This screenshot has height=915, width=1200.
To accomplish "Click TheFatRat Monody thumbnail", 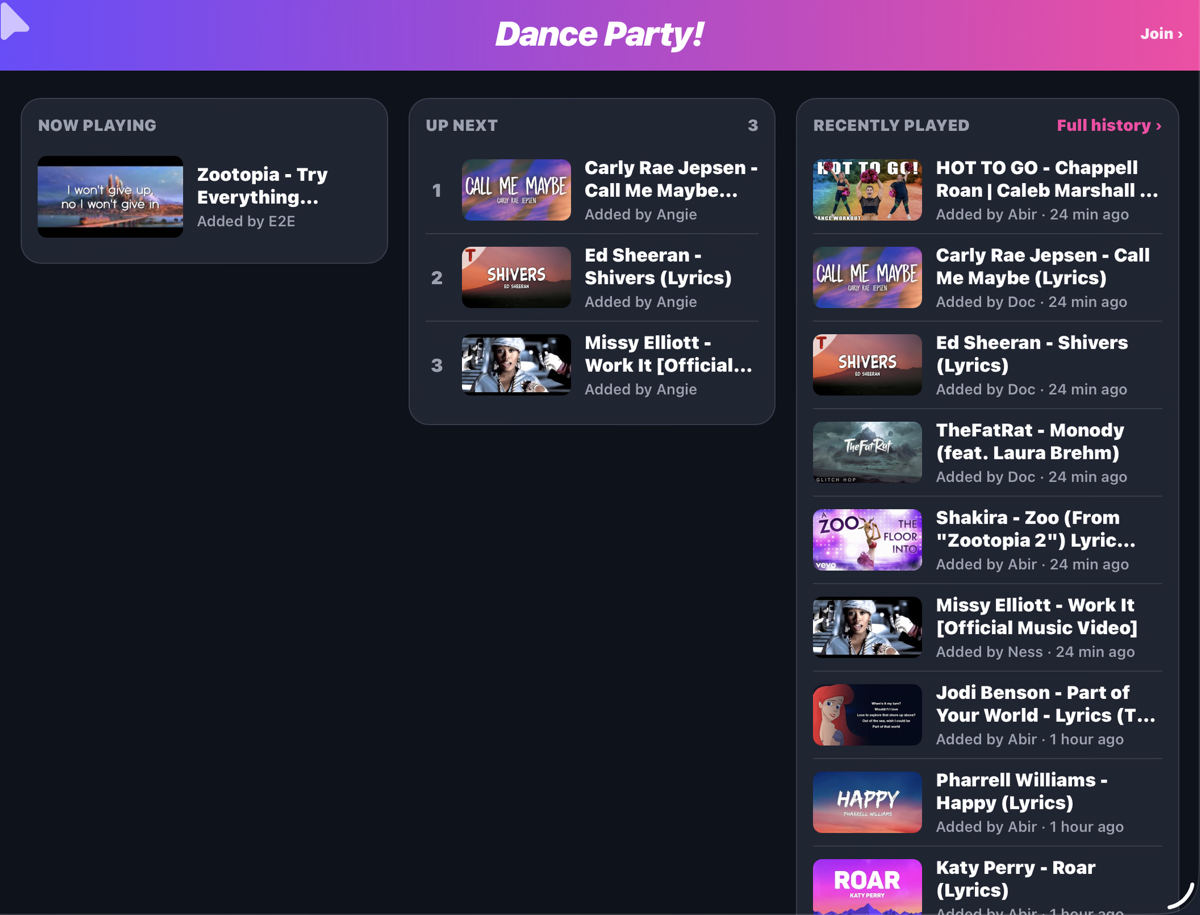I will (x=867, y=453).
